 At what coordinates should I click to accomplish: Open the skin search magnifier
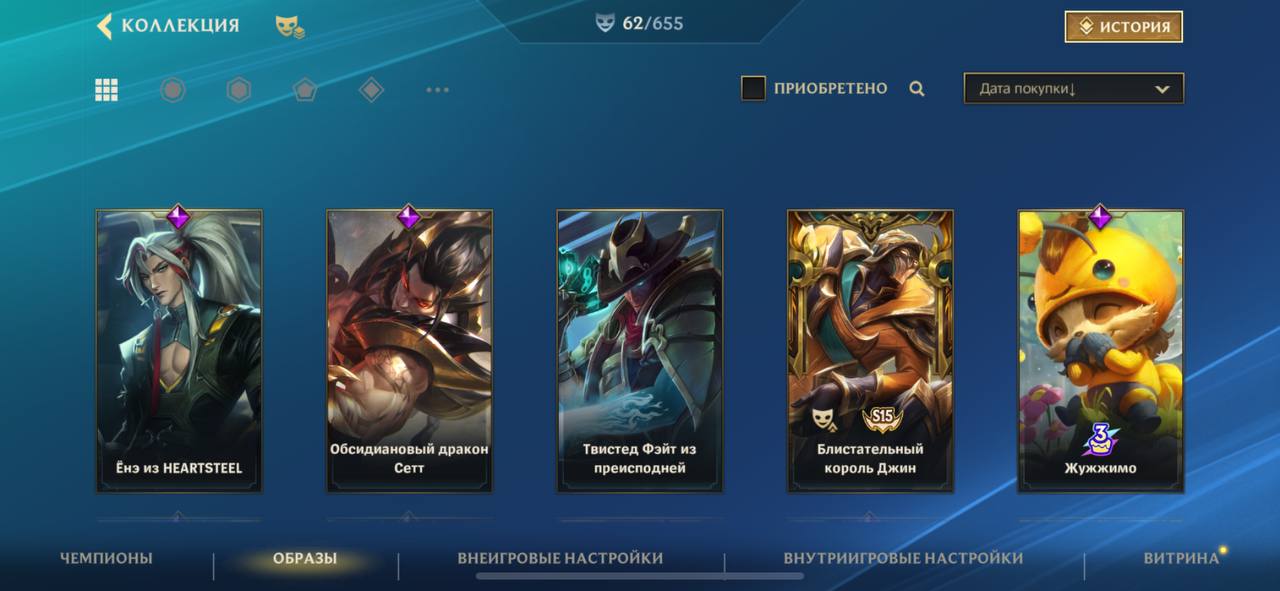[x=917, y=89]
